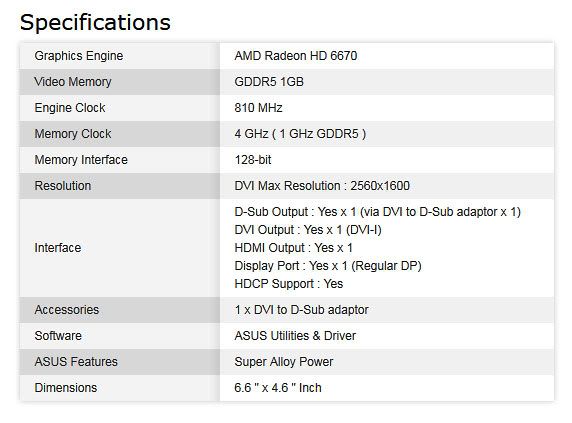
Task: Select the Accessories label
Action: pyautogui.click(x=67, y=310)
